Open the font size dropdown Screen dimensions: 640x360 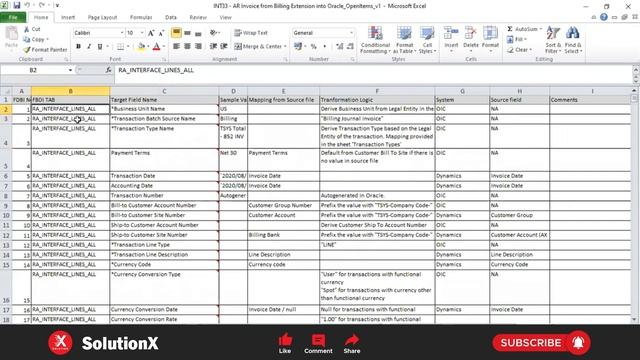pyautogui.click(x=142, y=33)
